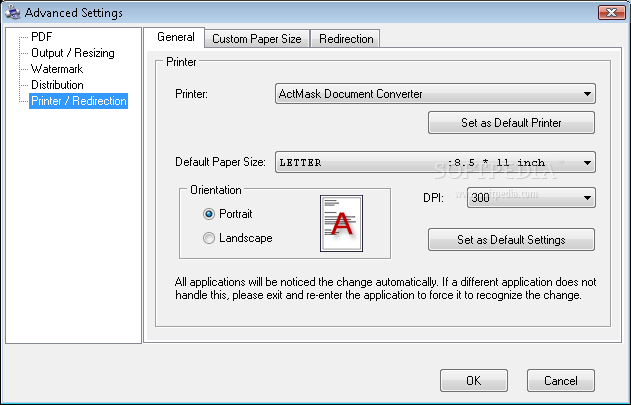The width and height of the screenshot is (631, 405).
Task: Select PDF in the settings tree
Action: (x=41, y=37)
